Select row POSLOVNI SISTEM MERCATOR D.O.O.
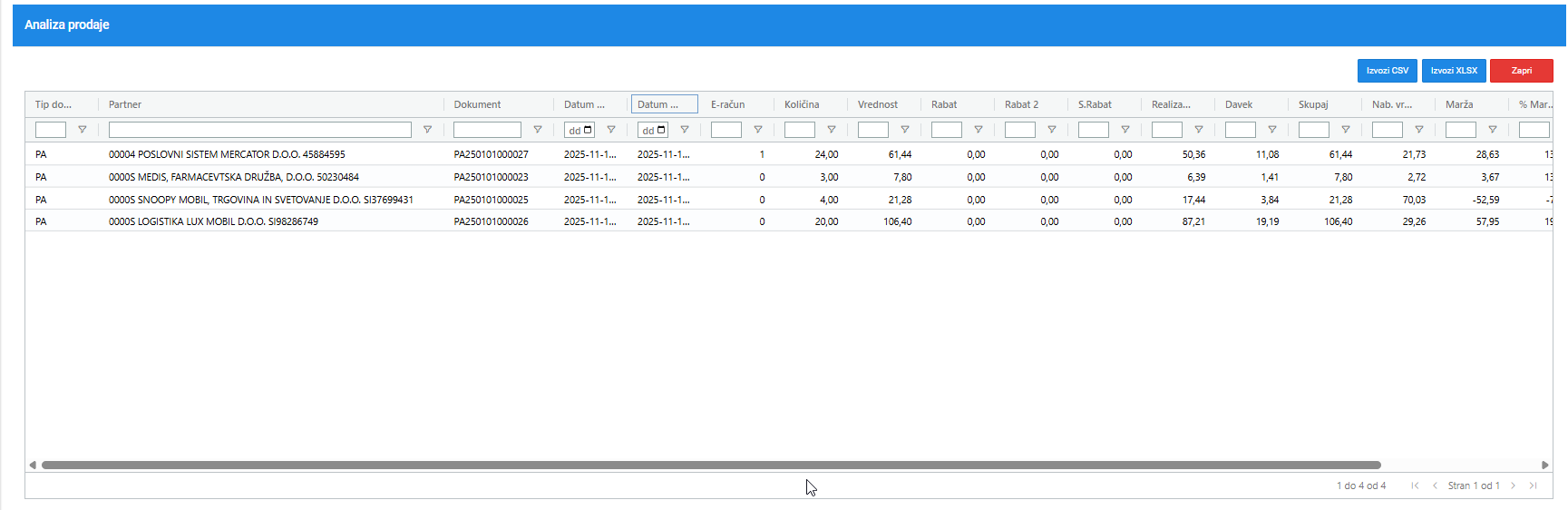The image size is (1568, 510). [x=789, y=154]
